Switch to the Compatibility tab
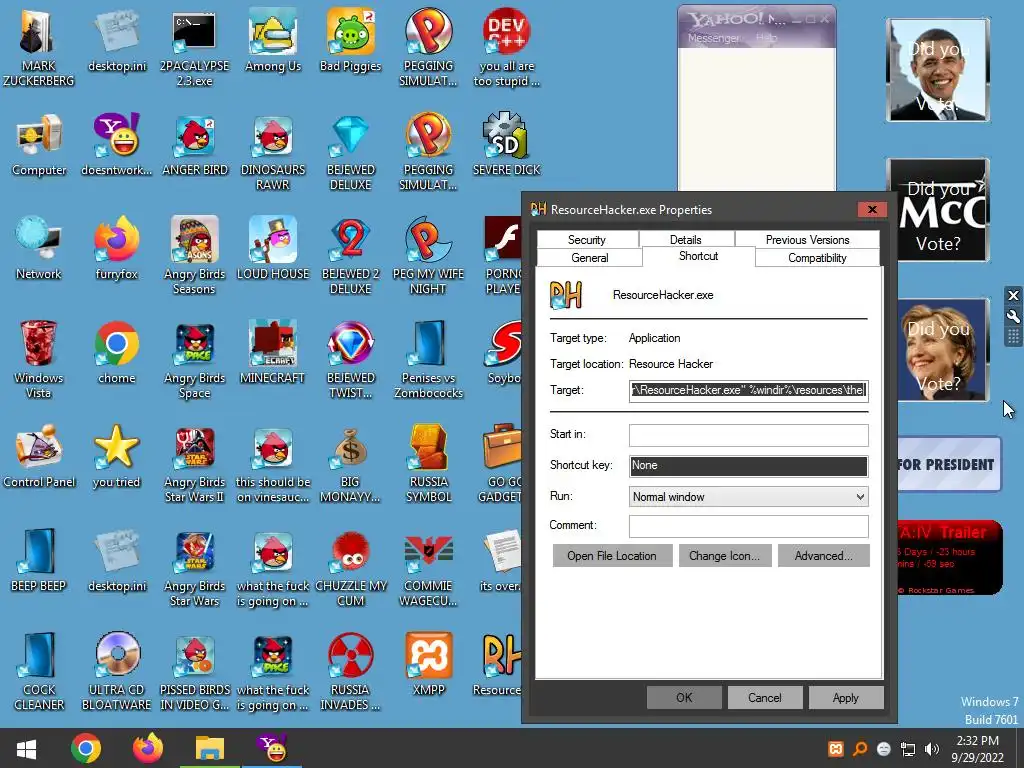The width and height of the screenshot is (1024, 768). tap(817, 257)
